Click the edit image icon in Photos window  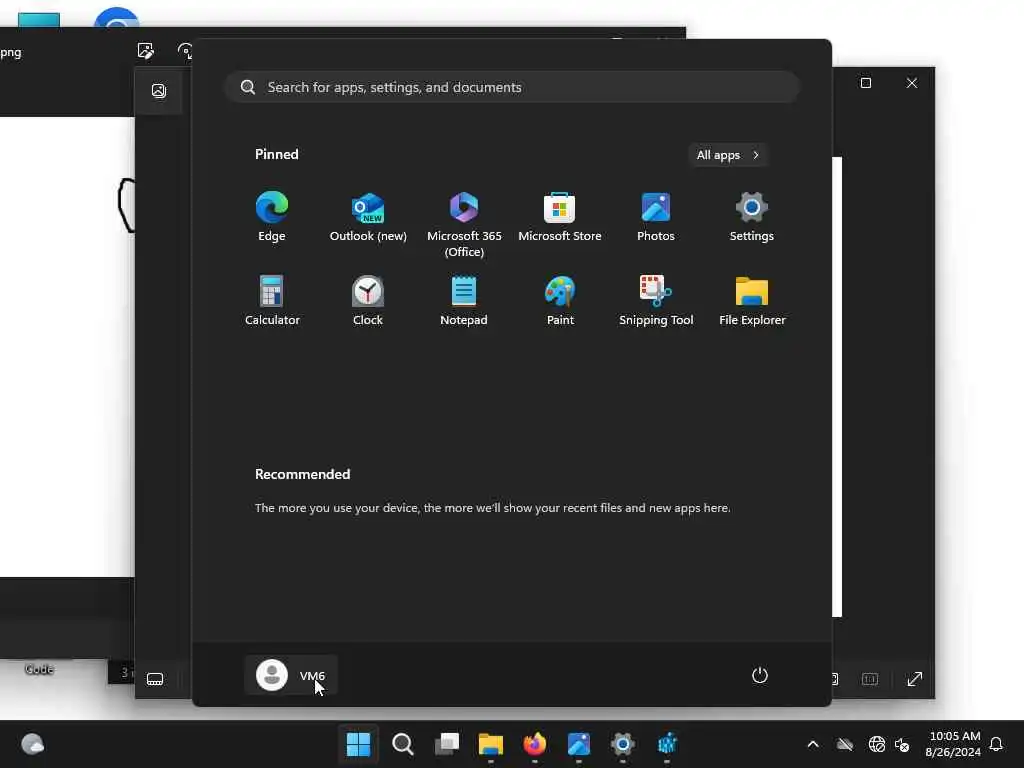point(146,51)
